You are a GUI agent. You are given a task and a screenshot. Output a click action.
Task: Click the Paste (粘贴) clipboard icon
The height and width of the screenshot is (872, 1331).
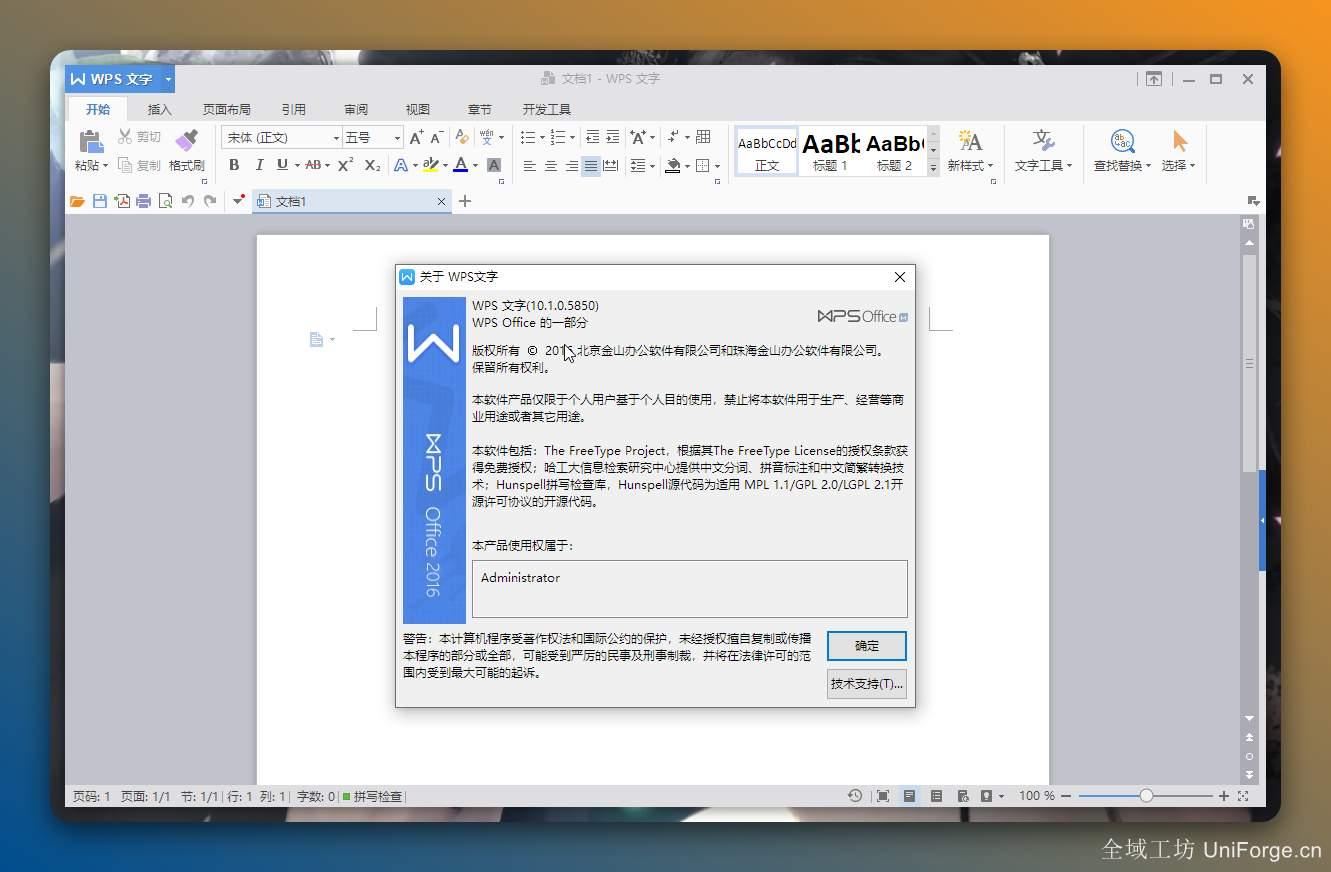[x=91, y=141]
